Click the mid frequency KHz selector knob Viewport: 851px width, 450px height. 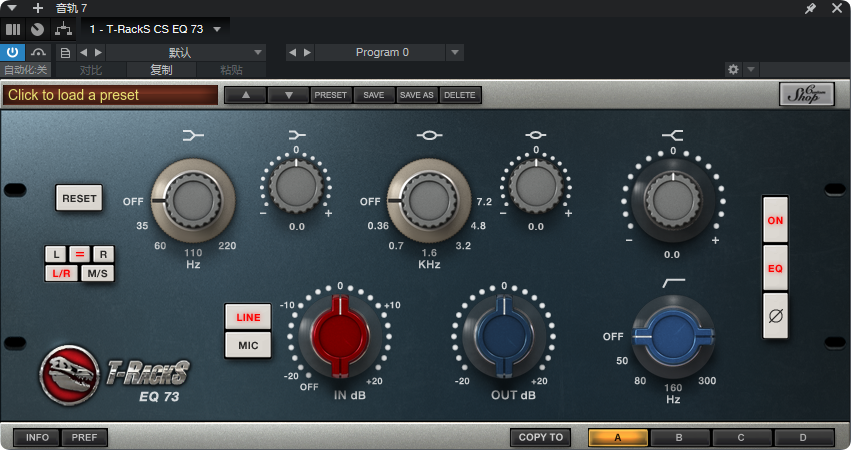pyautogui.click(x=429, y=201)
